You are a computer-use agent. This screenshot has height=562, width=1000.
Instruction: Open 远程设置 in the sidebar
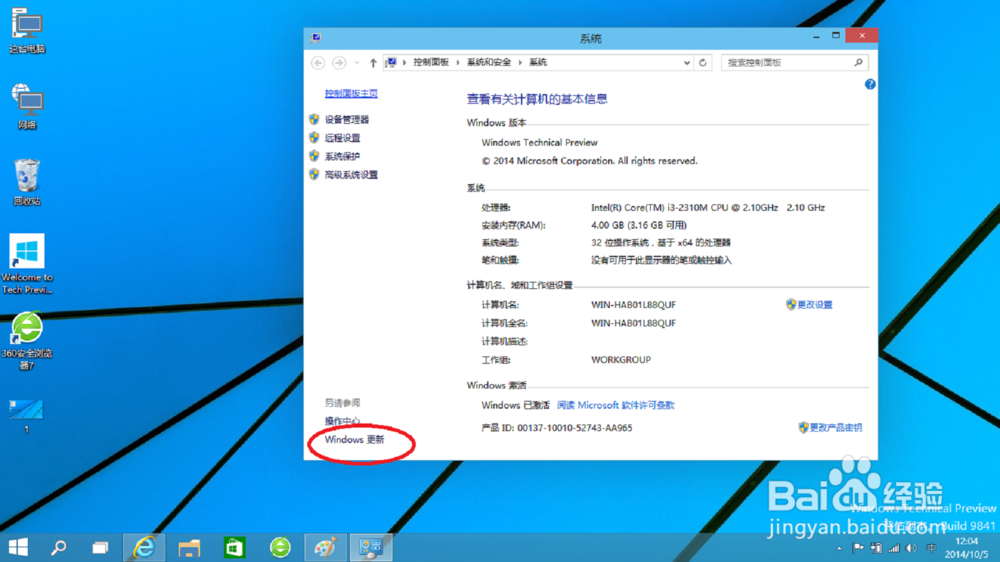(x=342, y=138)
